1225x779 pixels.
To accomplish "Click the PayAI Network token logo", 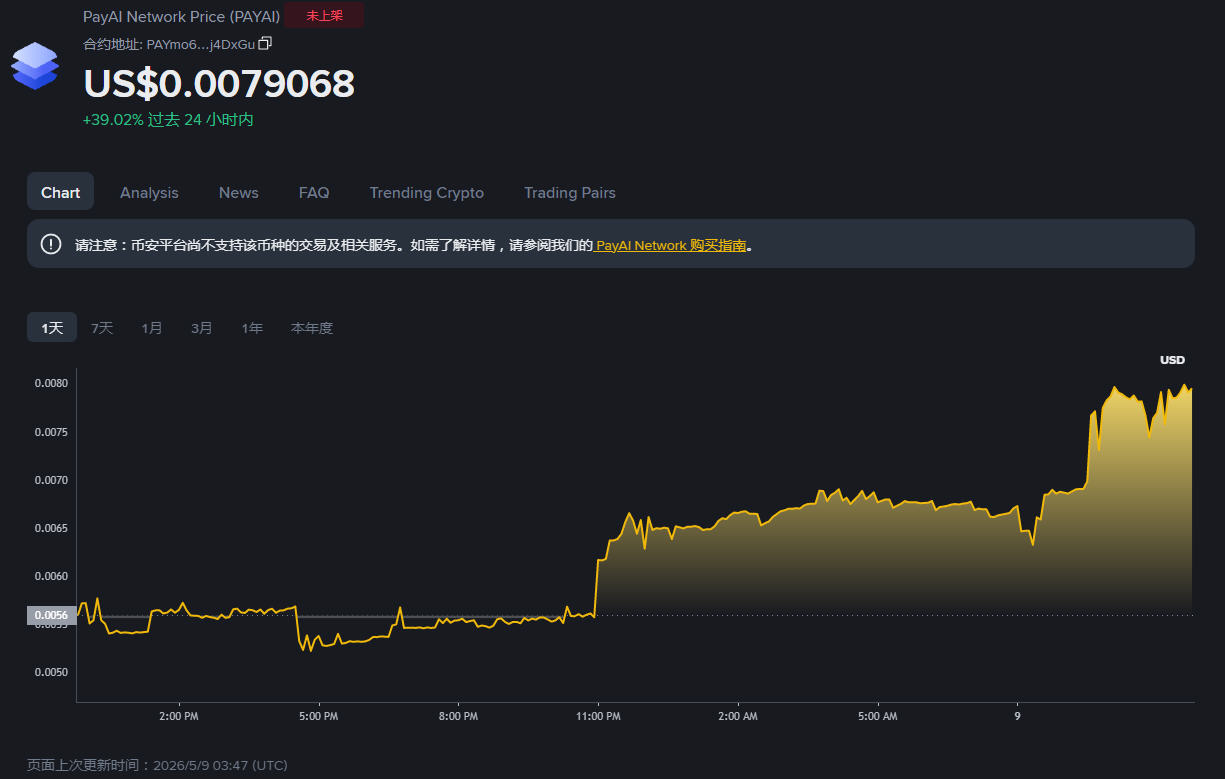I will [35, 66].
